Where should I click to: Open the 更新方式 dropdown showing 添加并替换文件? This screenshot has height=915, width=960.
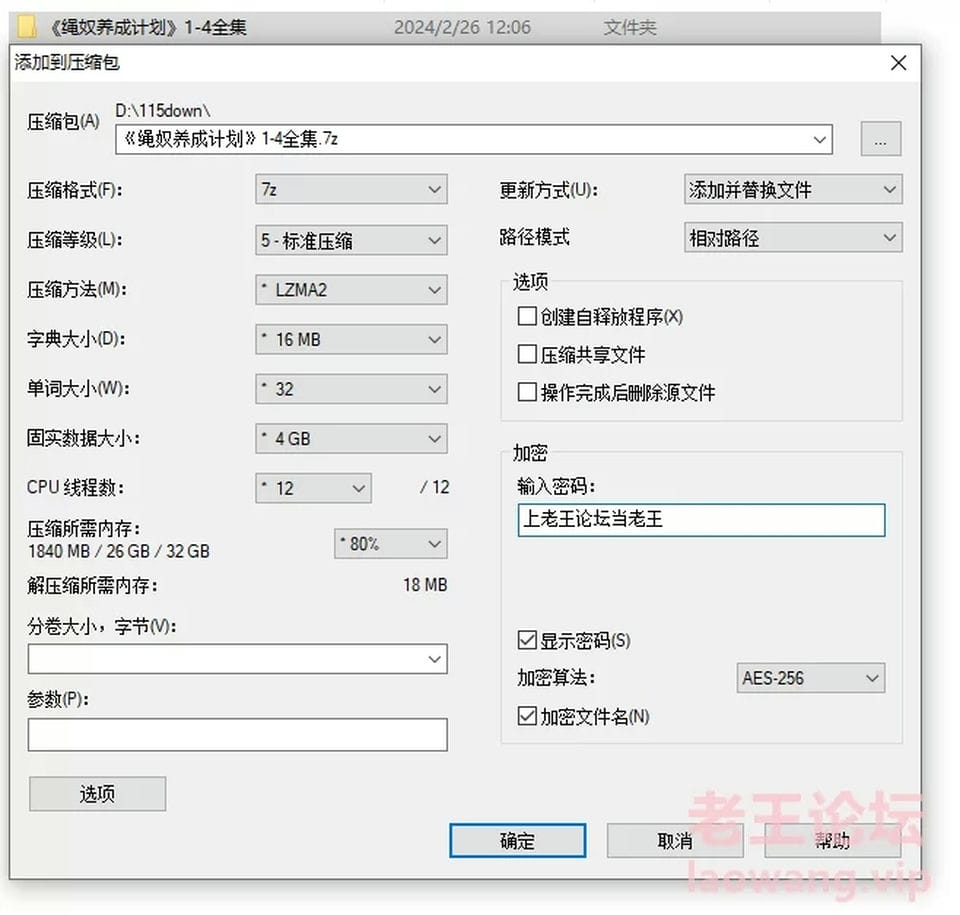pyautogui.click(x=793, y=190)
